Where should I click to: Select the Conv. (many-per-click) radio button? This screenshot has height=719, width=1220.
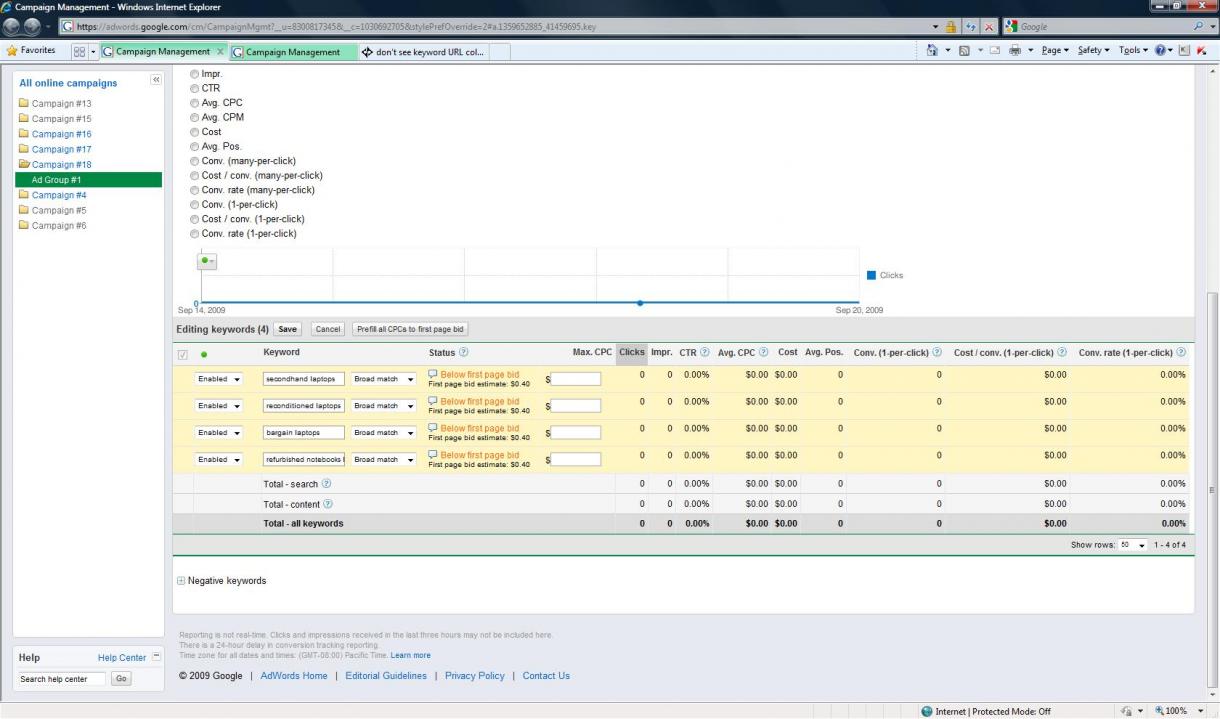(x=194, y=161)
